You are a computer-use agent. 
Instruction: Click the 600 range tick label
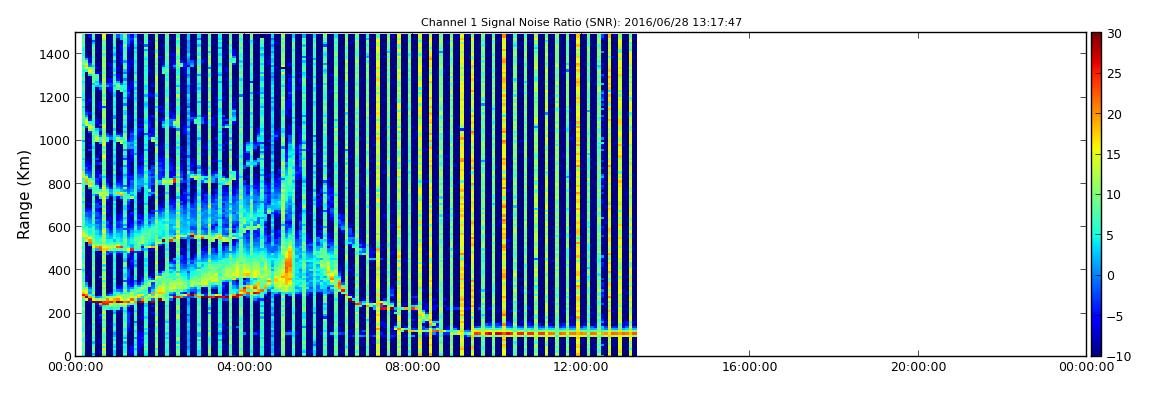pos(59,227)
